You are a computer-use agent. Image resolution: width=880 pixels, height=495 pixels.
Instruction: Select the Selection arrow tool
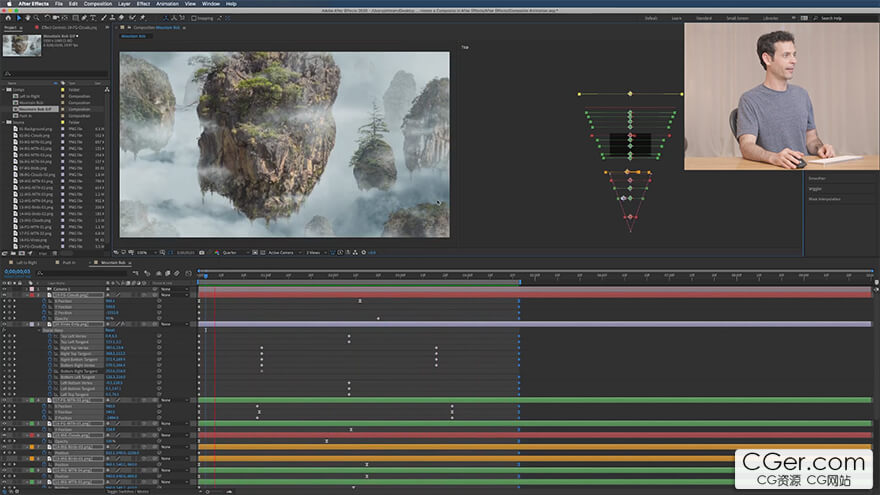[19, 18]
